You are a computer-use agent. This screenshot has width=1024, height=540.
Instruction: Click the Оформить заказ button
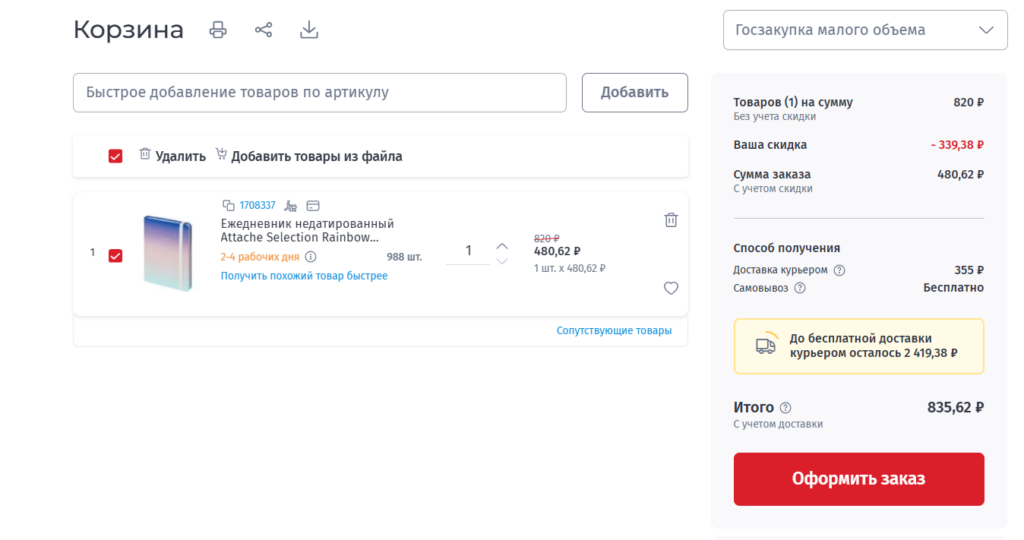[858, 479]
